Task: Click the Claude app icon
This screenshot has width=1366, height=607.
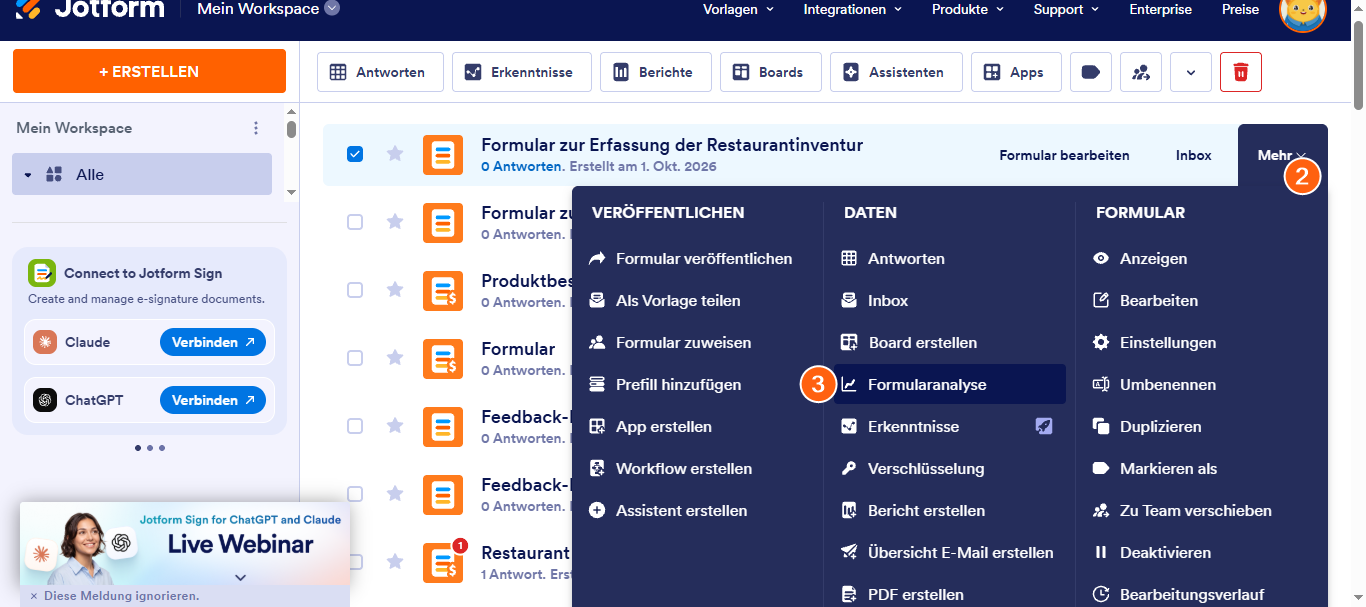Action: pyautogui.click(x=45, y=342)
